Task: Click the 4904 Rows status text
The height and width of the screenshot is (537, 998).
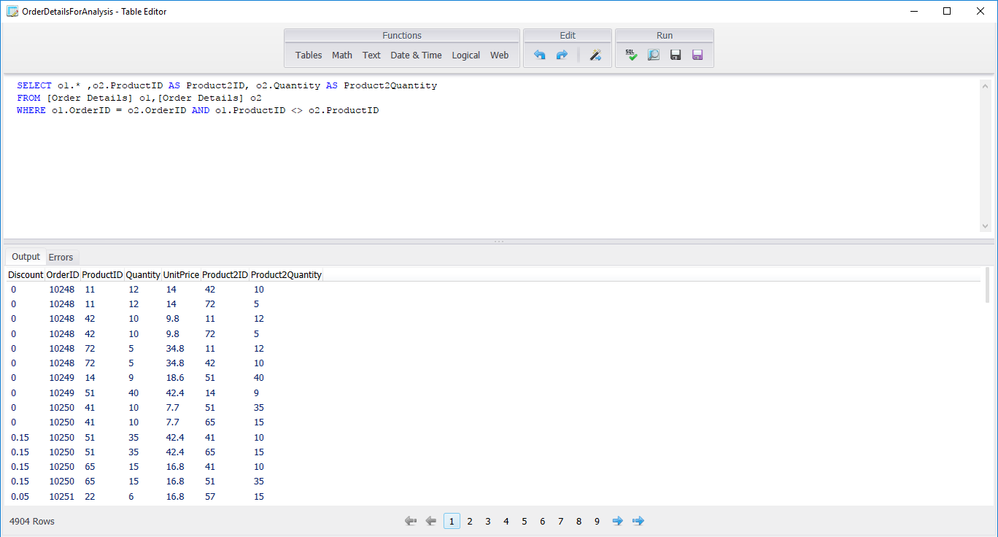Action: [x=32, y=521]
